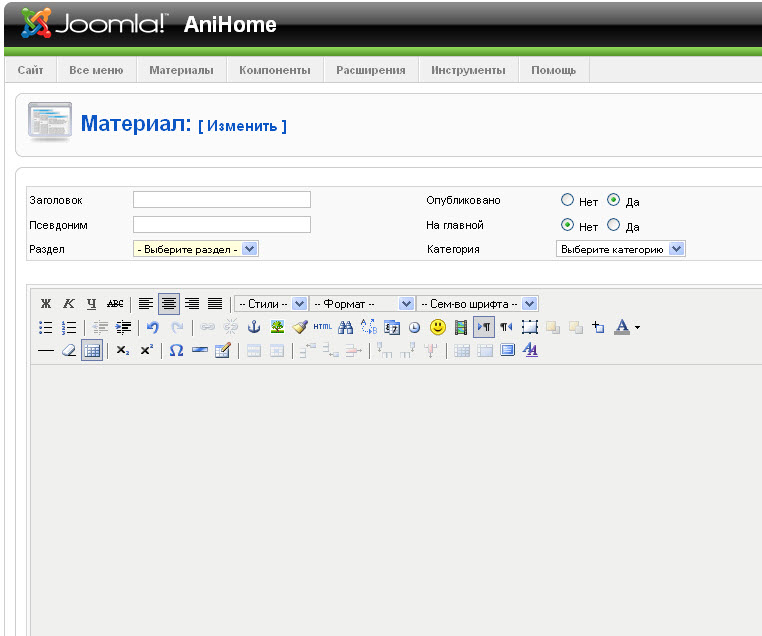762x636 pixels.
Task: Expand the Выберите категорию dropdown
Action: (620, 249)
